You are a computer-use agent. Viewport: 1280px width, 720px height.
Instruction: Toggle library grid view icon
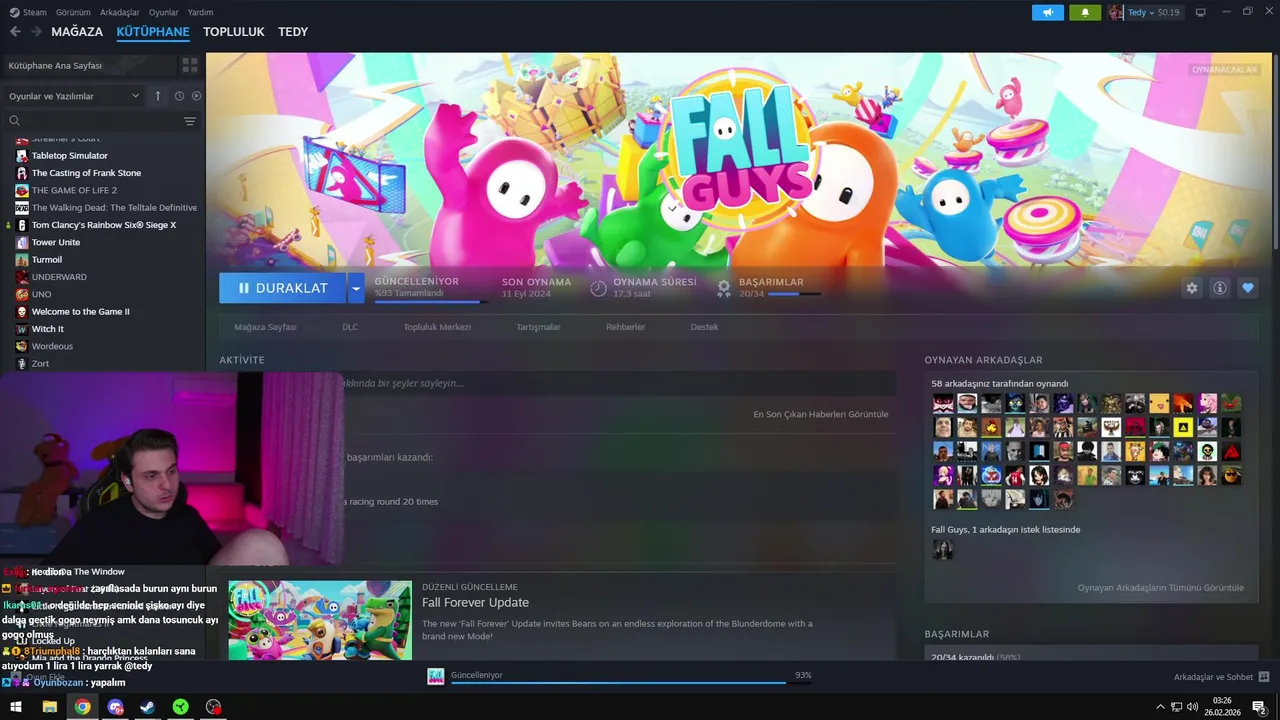(189, 65)
